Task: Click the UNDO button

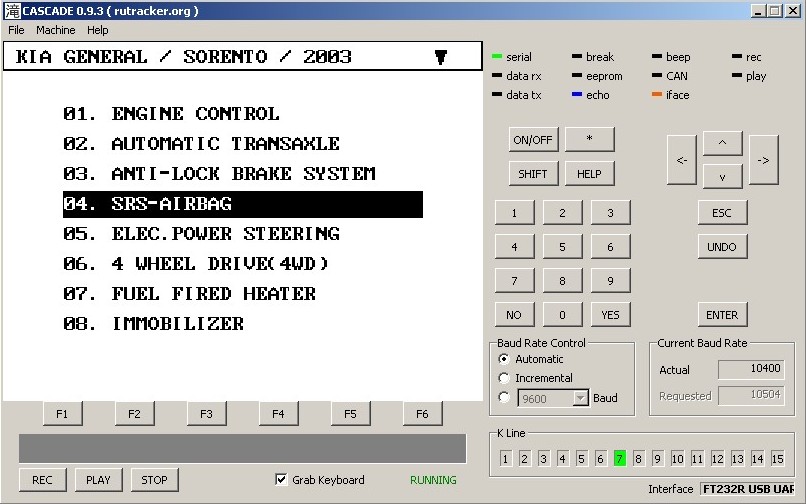Action: [x=722, y=247]
